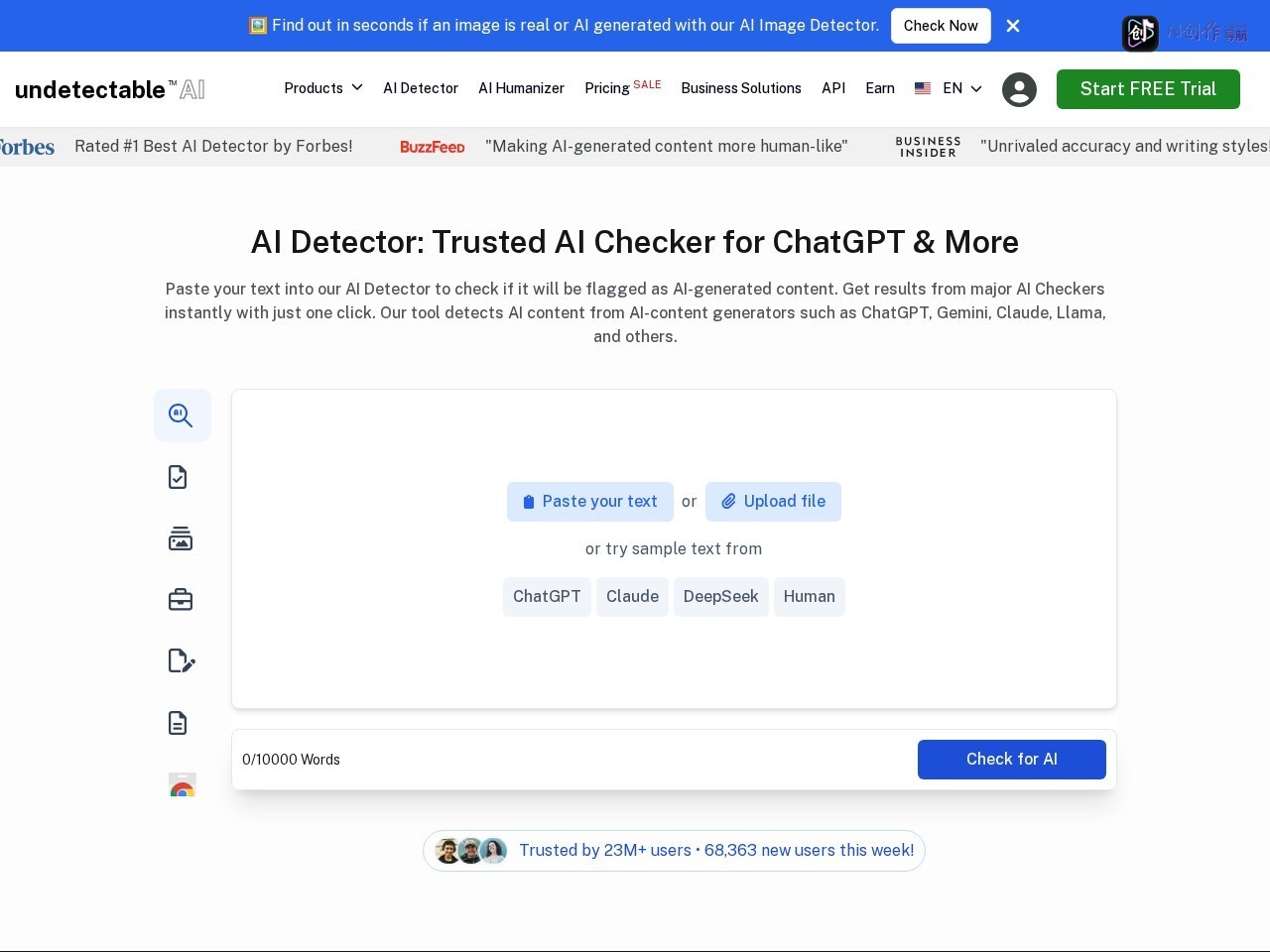Close the announcement banner with X
Viewport: 1270px width, 952px height.
click(x=1013, y=26)
